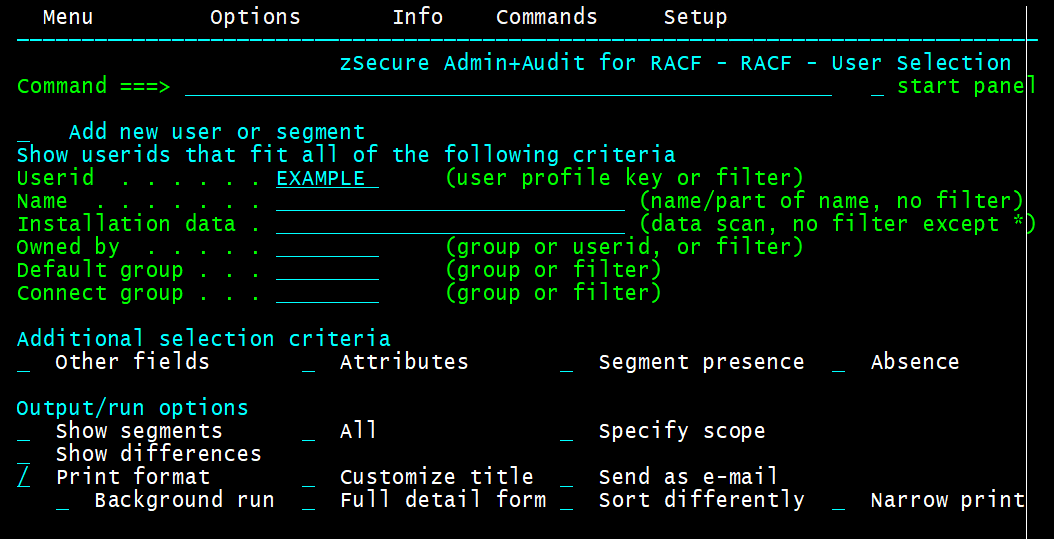The height and width of the screenshot is (539, 1054).
Task: Click the Output/run options heading
Action: 132,408
